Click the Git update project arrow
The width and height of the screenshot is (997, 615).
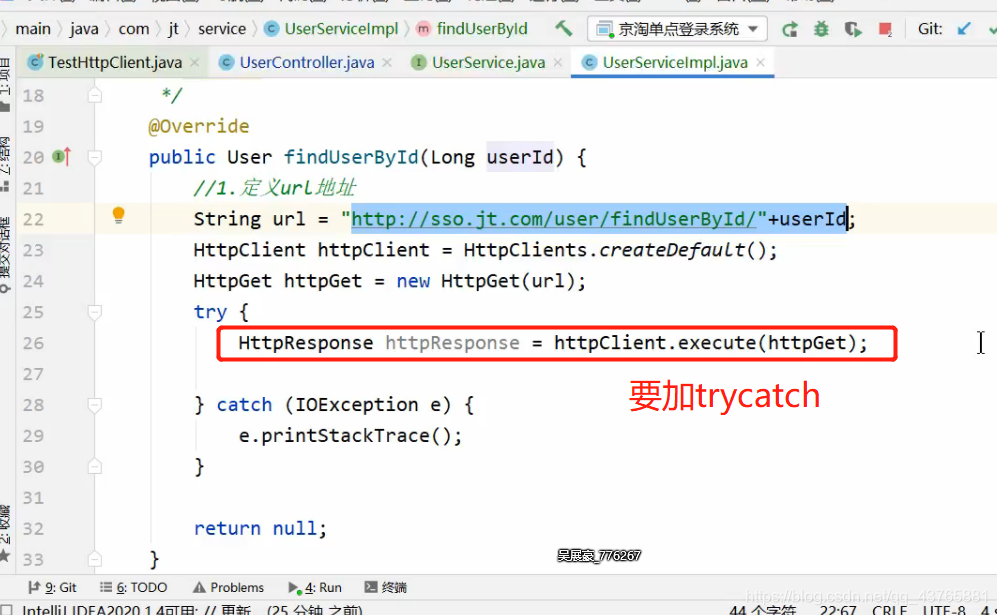tap(964, 29)
